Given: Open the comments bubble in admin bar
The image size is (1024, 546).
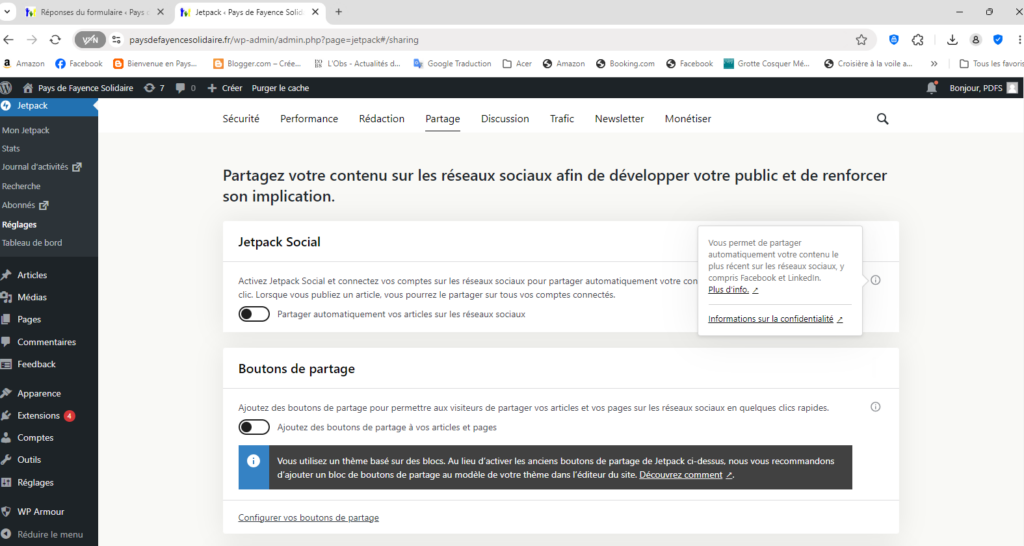Looking at the screenshot, I should tap(185, 88).
